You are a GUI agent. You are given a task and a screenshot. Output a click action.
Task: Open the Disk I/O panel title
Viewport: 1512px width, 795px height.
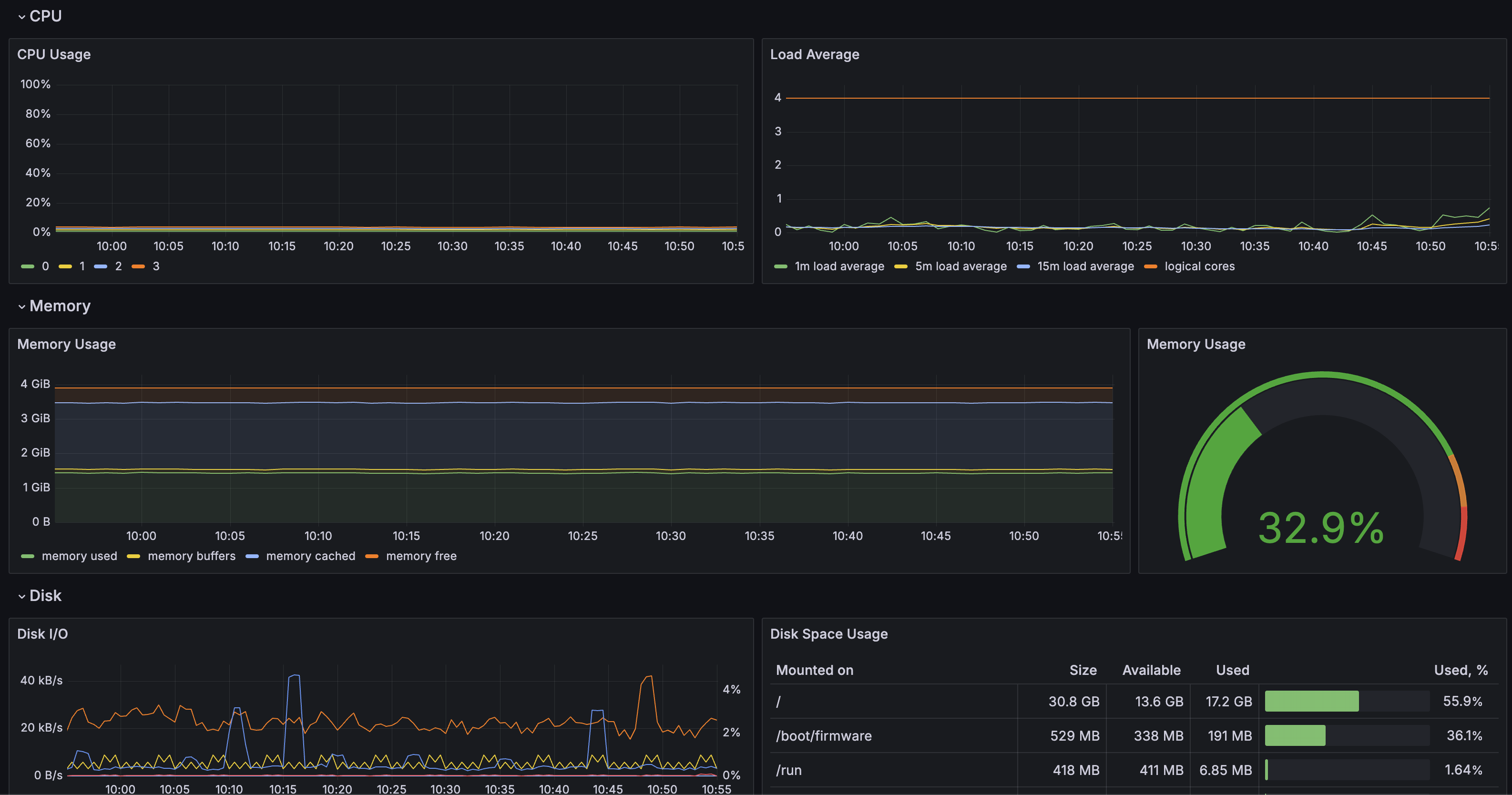42,634
